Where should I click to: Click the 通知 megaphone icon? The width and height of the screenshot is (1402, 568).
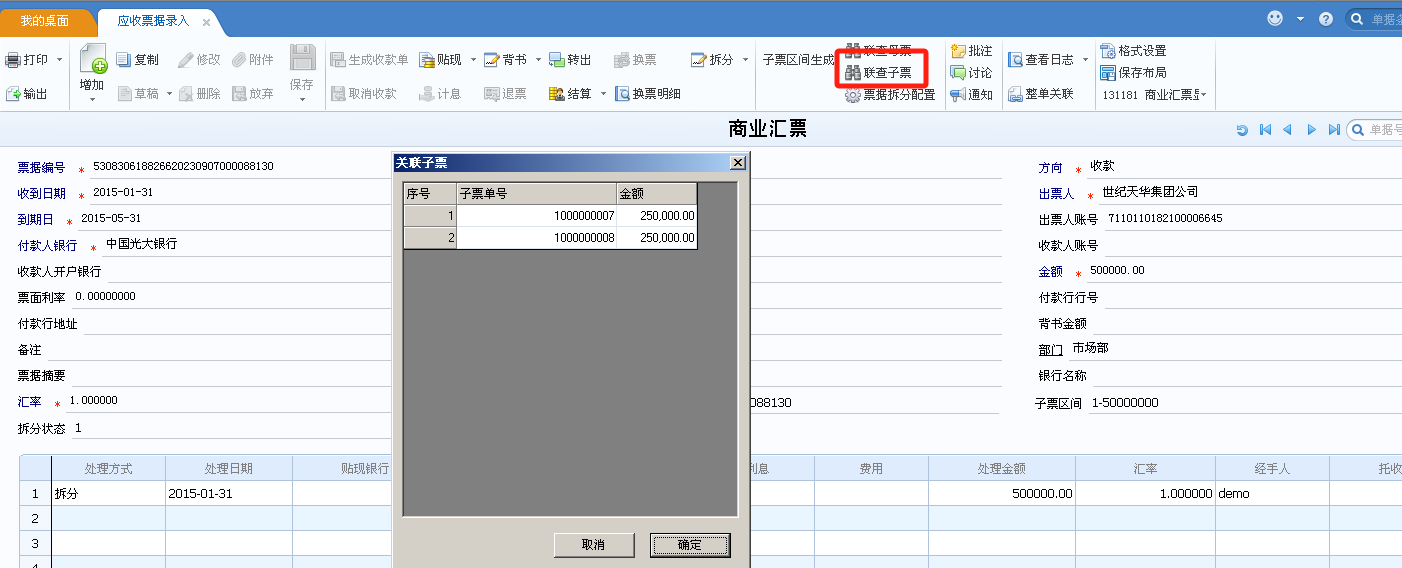[x=958, y=95]
